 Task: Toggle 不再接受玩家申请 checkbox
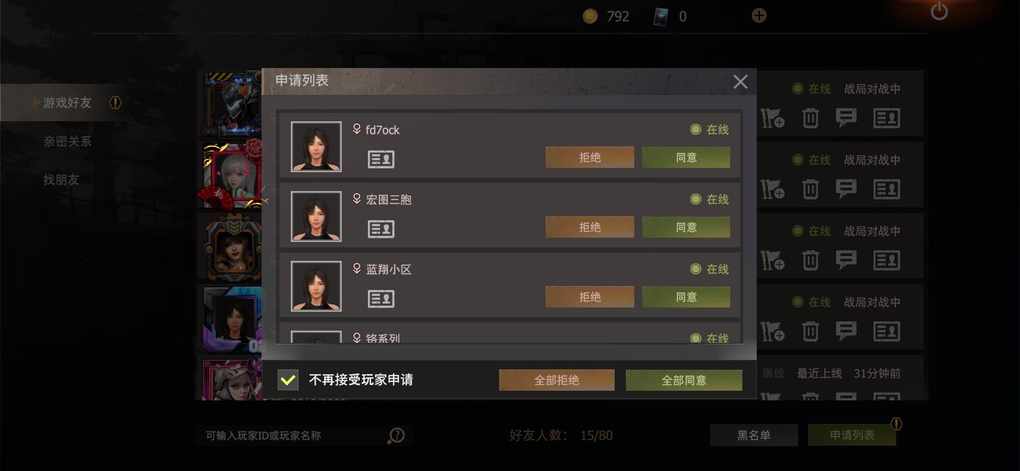click(288, 380)
